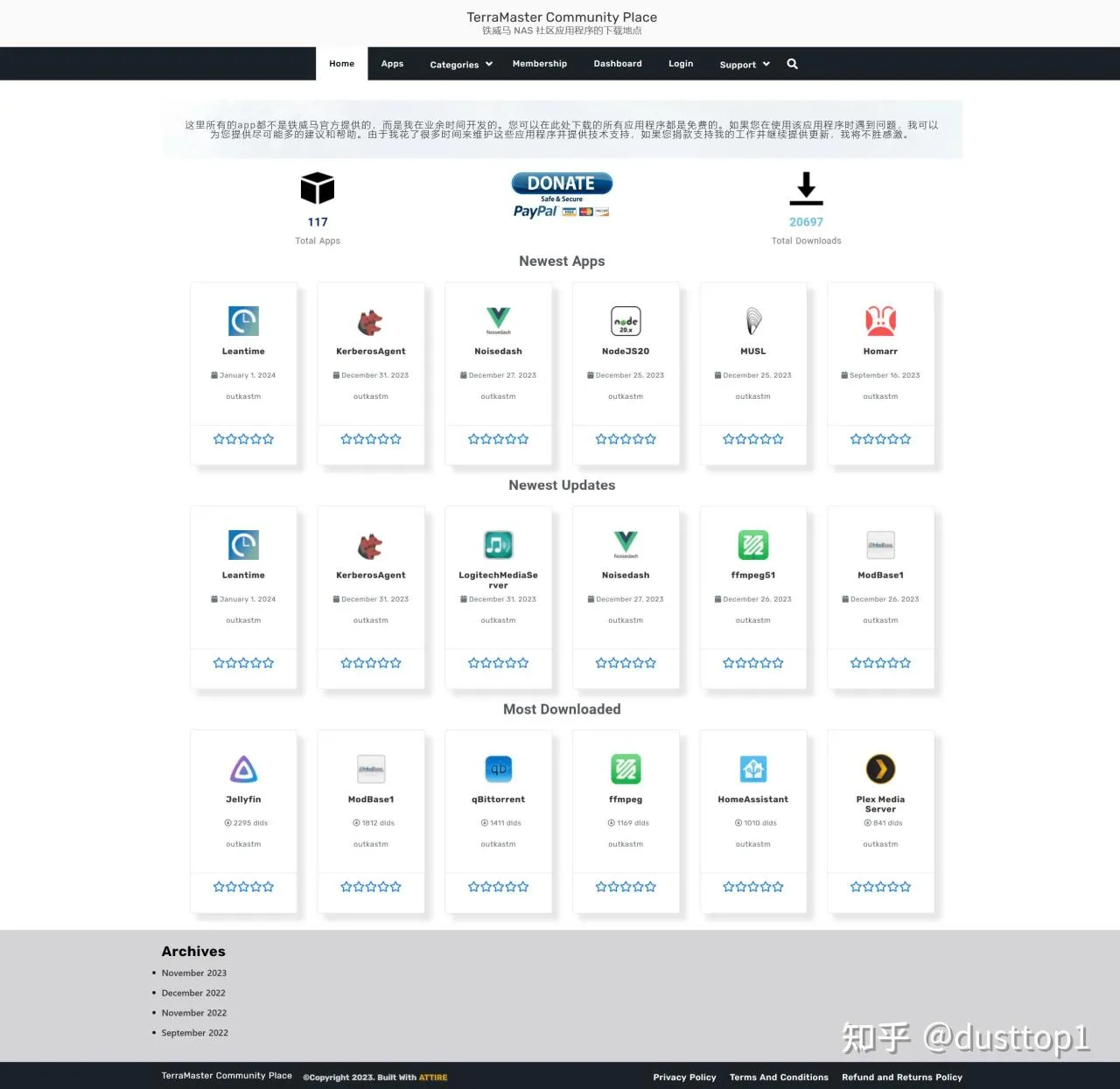Click the MUSL title text
This screenshot has width=1120, height=1089.
(753, 352)
